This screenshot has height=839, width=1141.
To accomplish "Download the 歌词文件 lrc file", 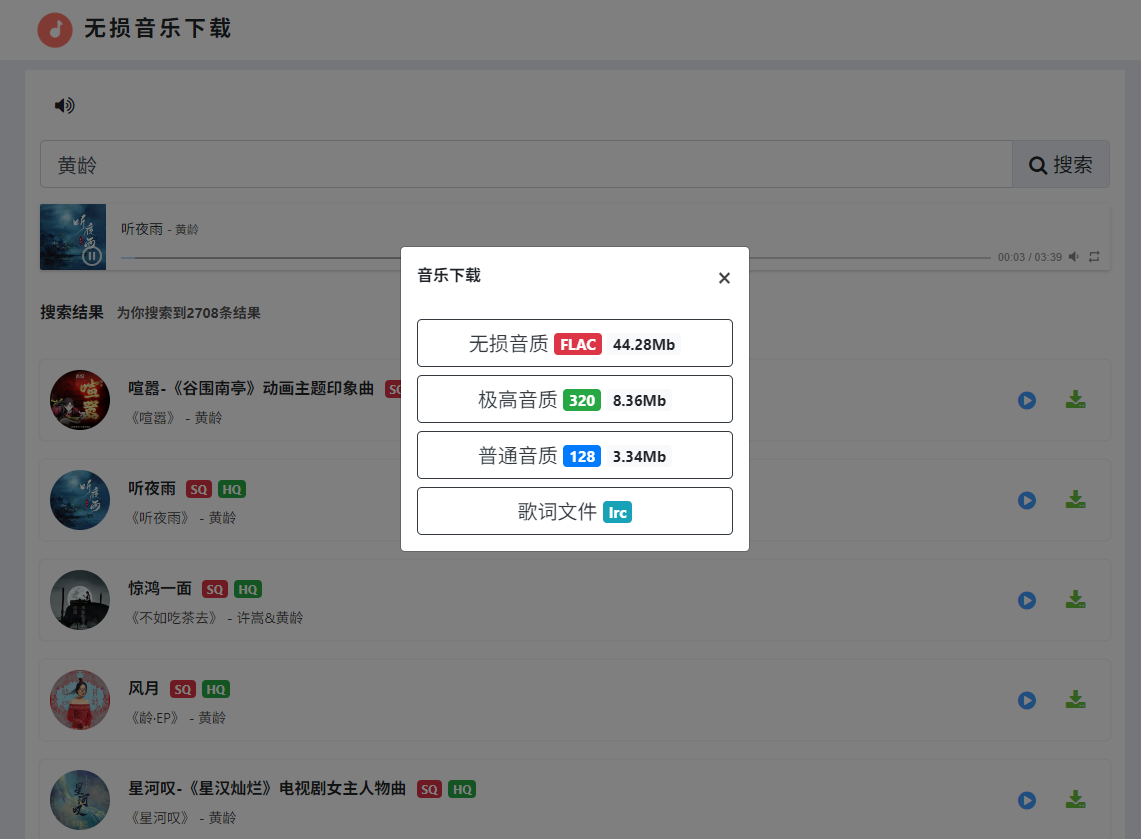I will 574,512.
